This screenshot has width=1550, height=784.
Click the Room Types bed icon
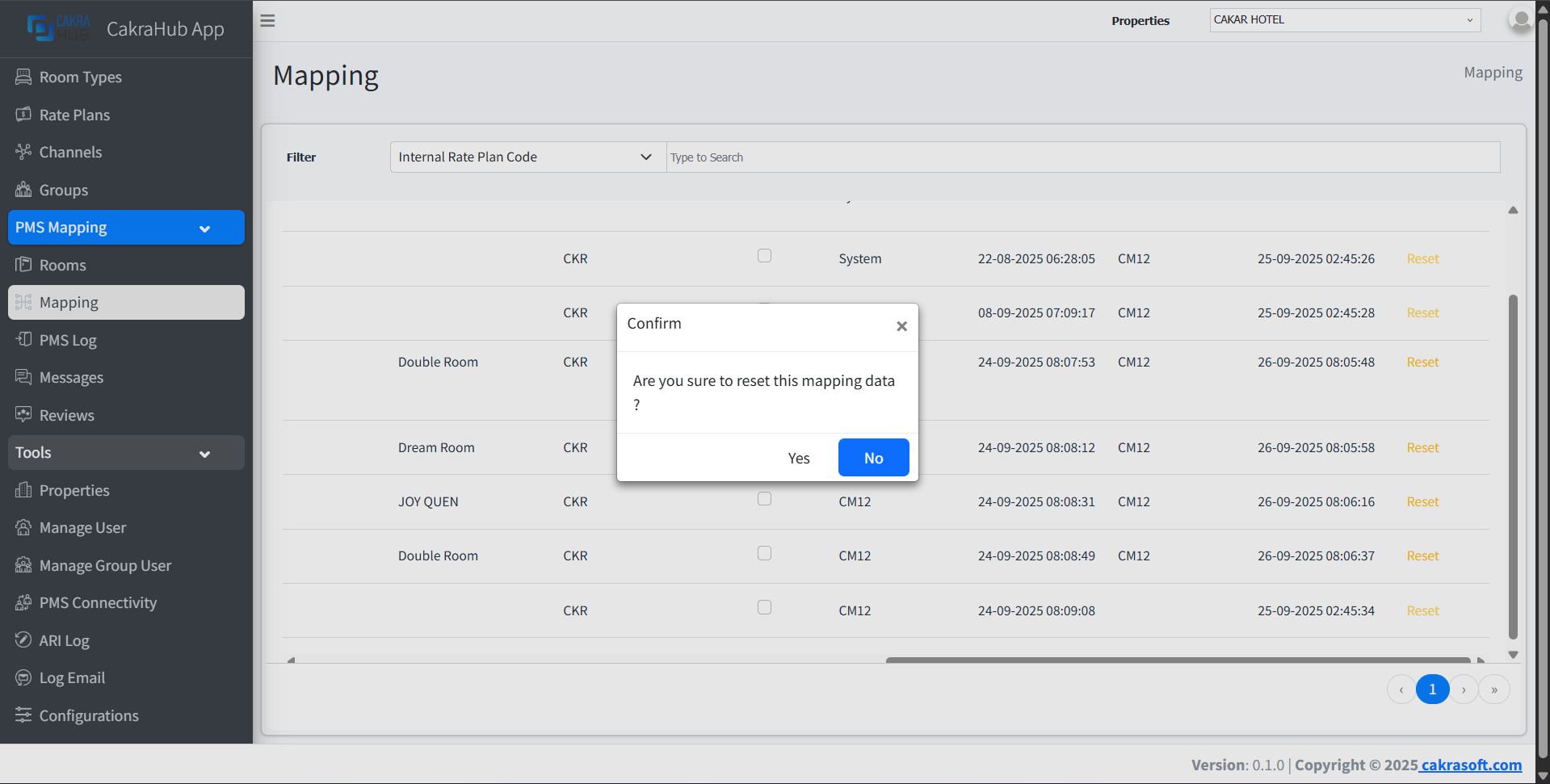pyautogui.click(x=23, y=77)
